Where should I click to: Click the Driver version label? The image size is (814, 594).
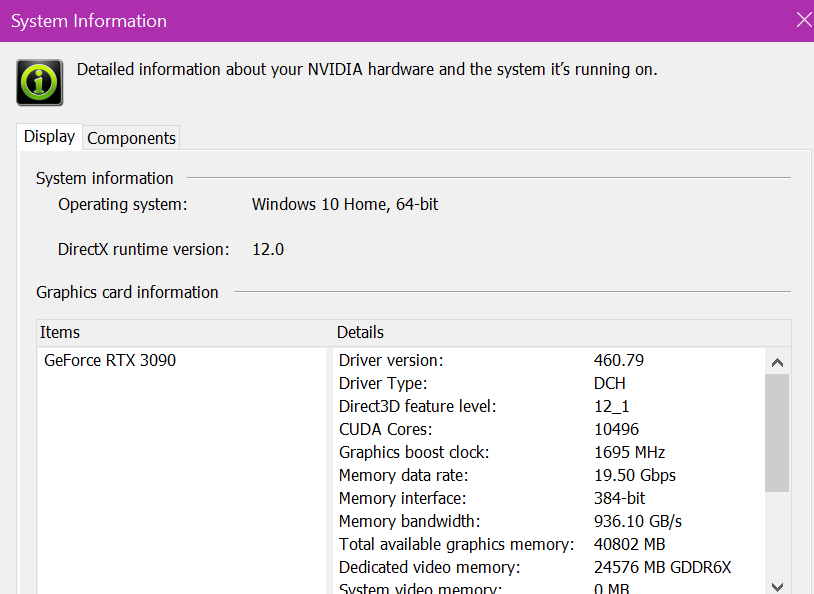[391, 360]
